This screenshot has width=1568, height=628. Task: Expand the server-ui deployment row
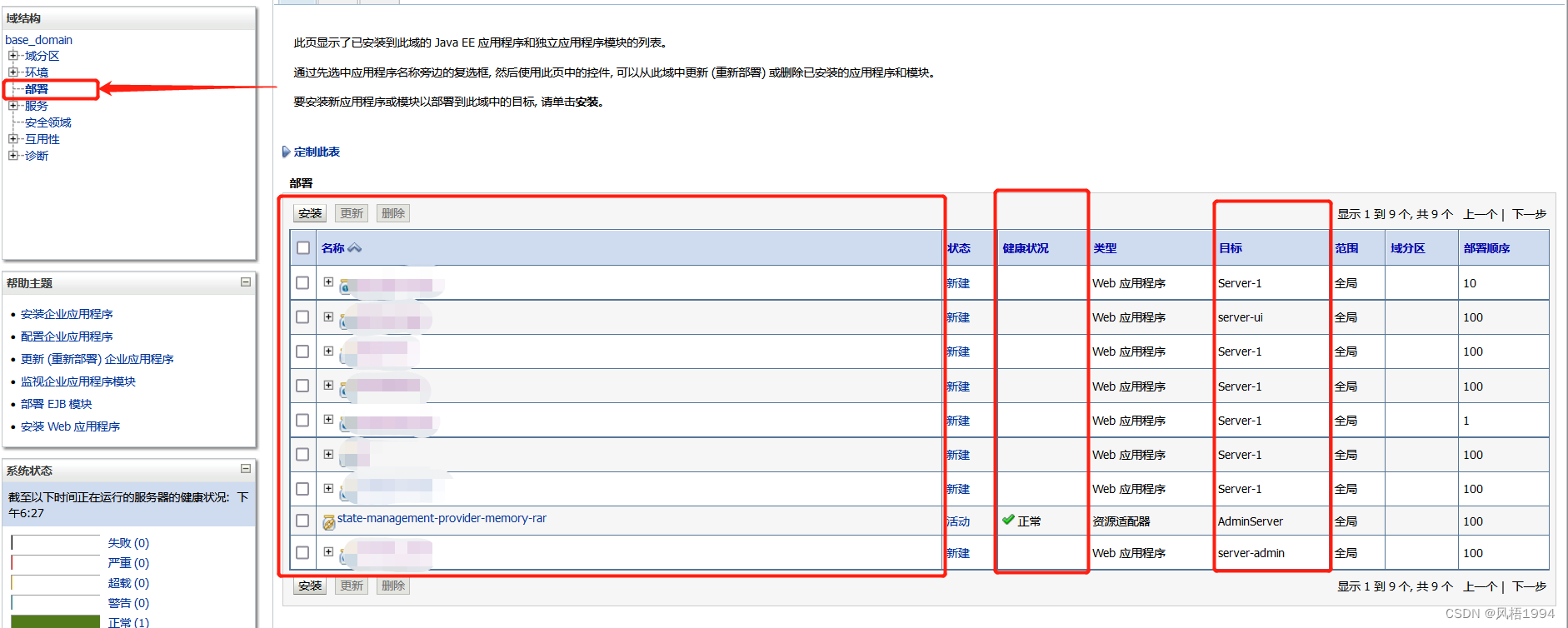328,316
